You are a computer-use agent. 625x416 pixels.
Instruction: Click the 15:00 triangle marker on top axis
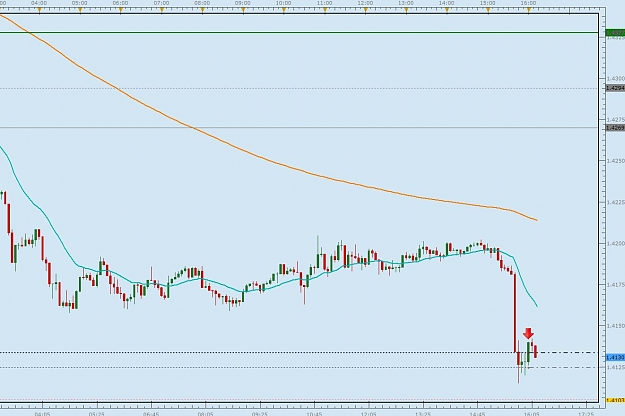point(488,11)
